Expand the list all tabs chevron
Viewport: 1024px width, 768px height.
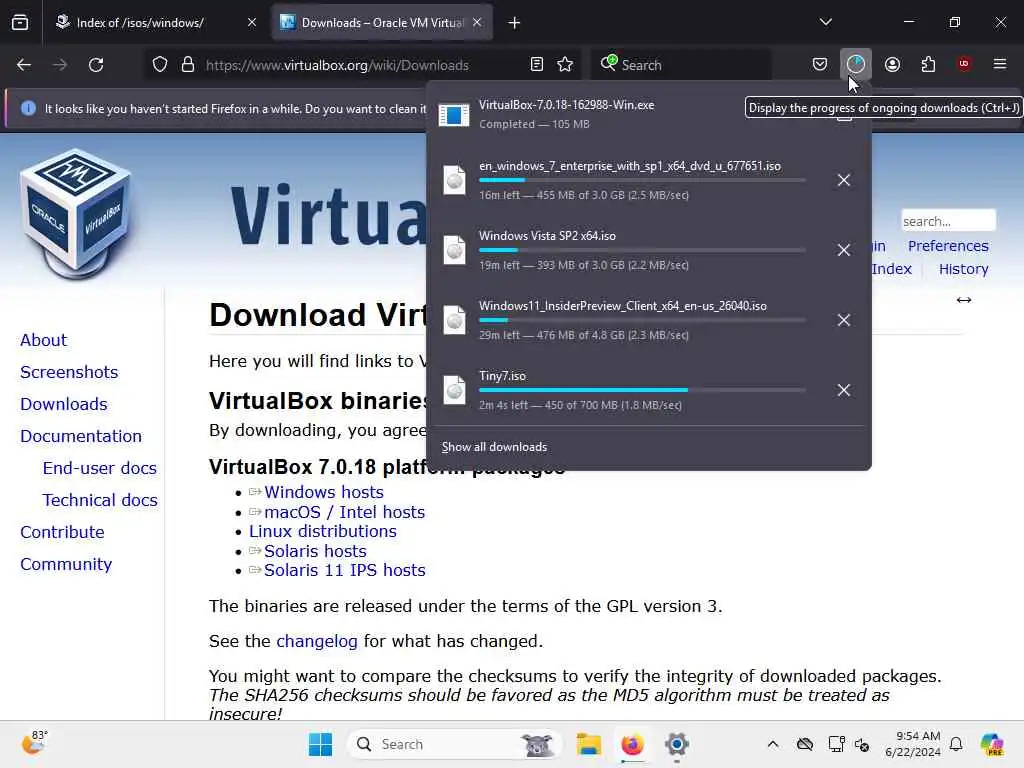pos(825,22)
